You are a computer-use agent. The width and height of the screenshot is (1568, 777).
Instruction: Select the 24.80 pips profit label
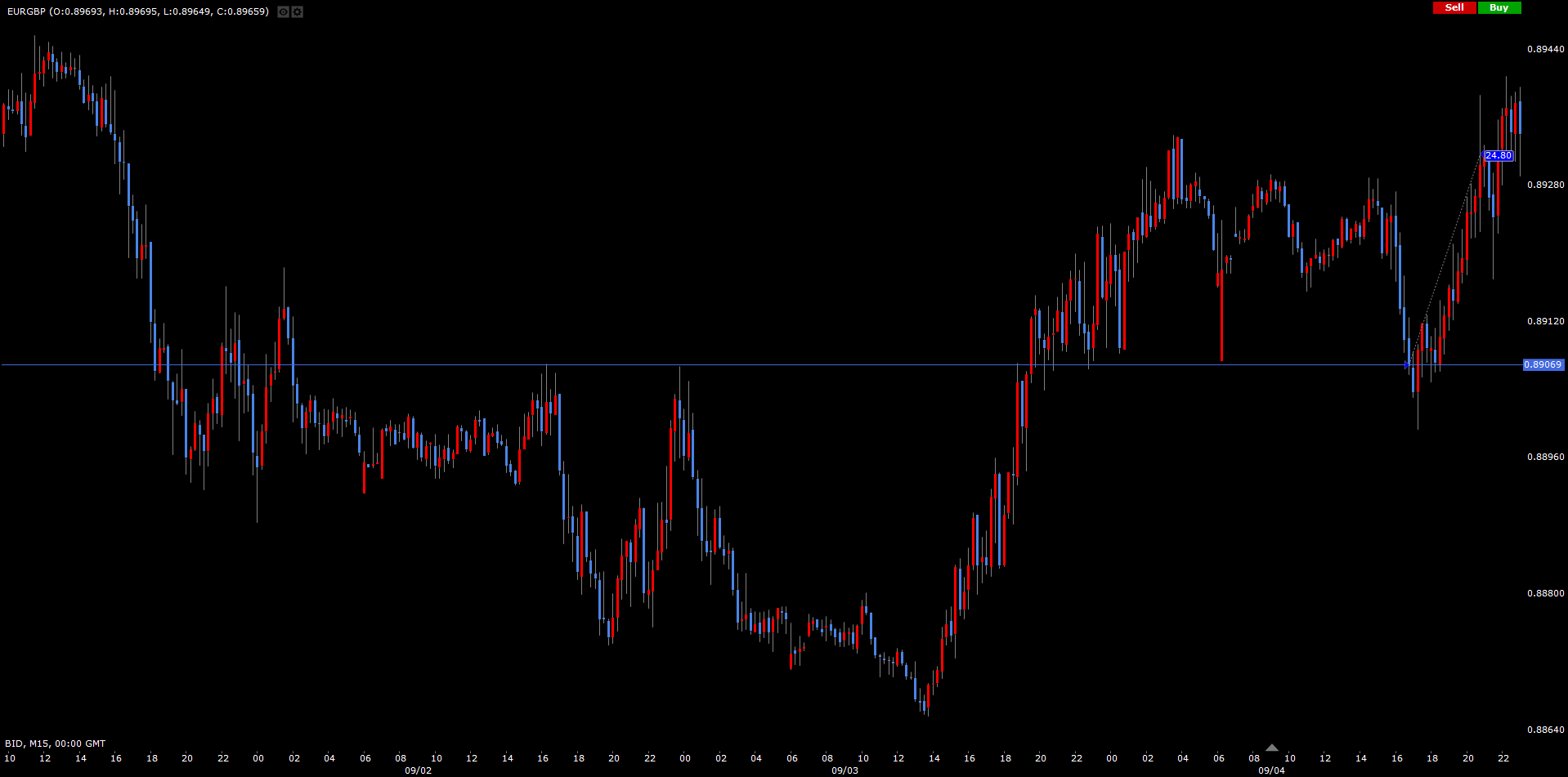(1499, 155)
